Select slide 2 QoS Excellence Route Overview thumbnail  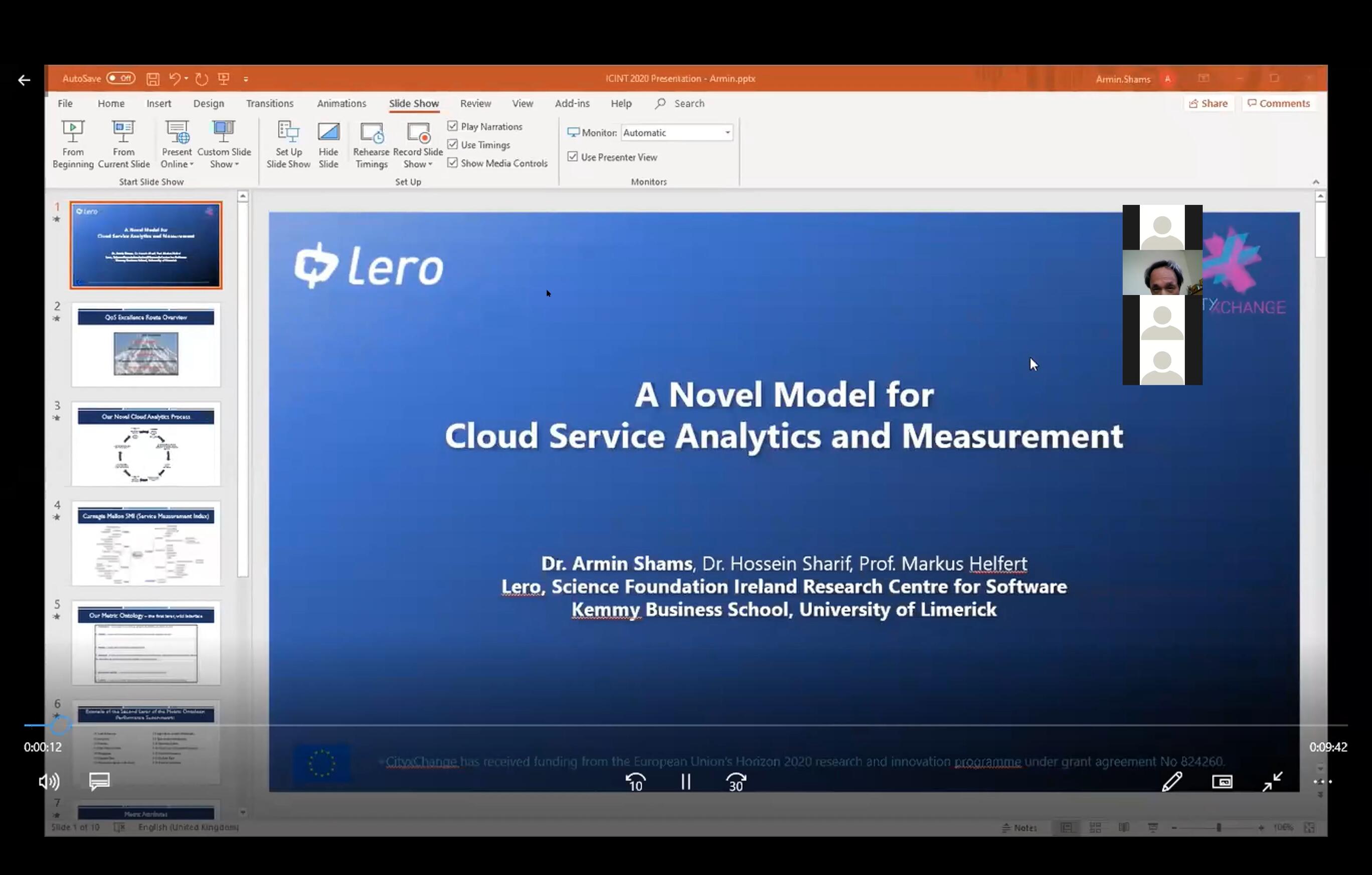[146, 345]
